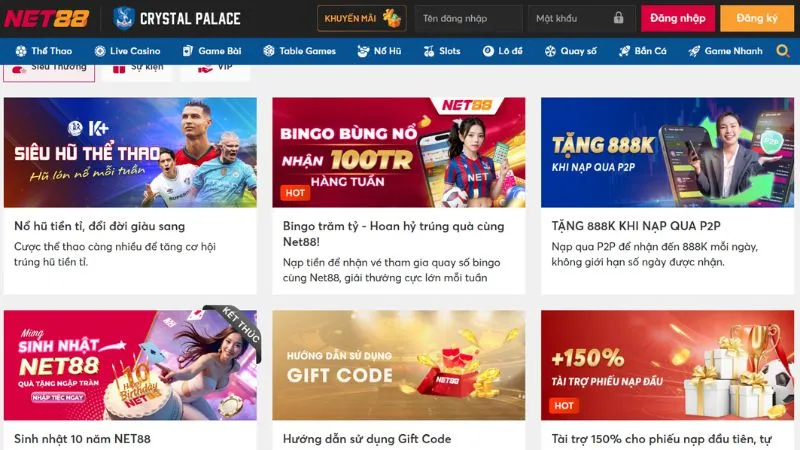Click the Đăng nhập button
The width and height of the screenshot is (800, 450).
678,18
